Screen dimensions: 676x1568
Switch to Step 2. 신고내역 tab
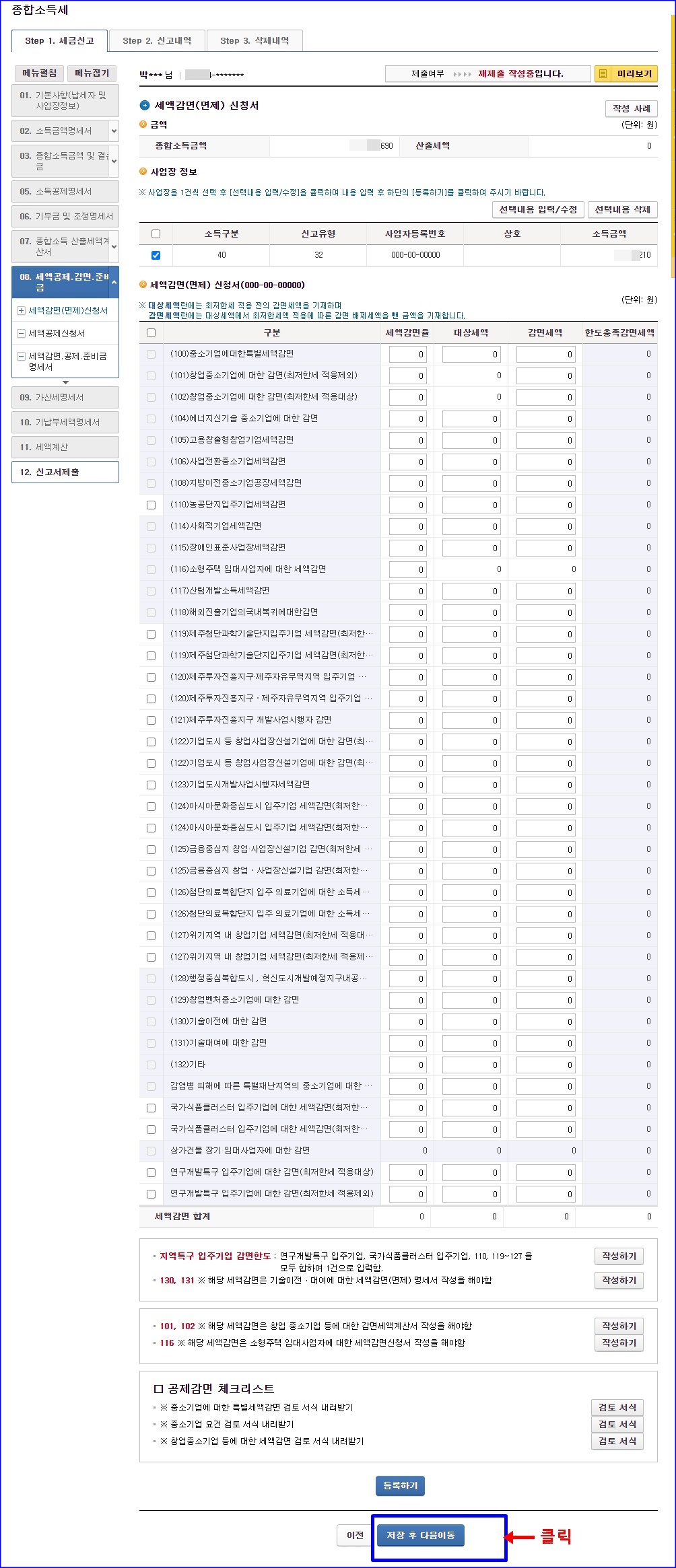click(x=157, y=41)
